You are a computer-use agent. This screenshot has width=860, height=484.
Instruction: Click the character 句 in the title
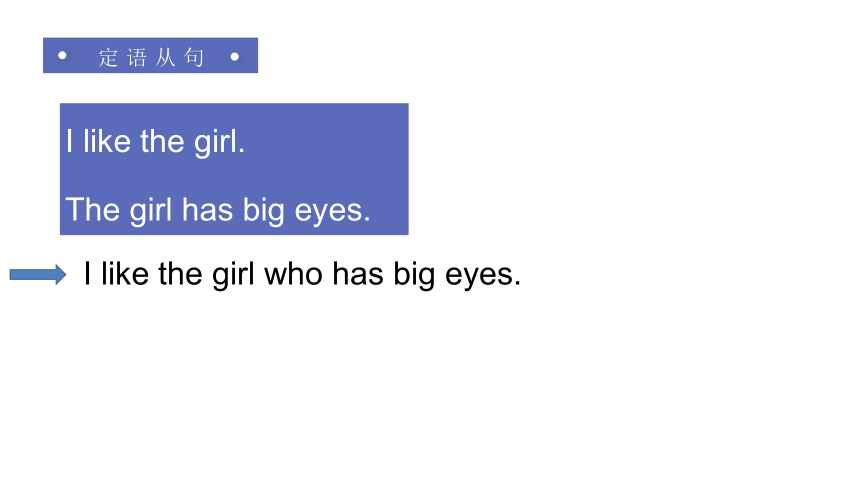[x=194, y=57]
